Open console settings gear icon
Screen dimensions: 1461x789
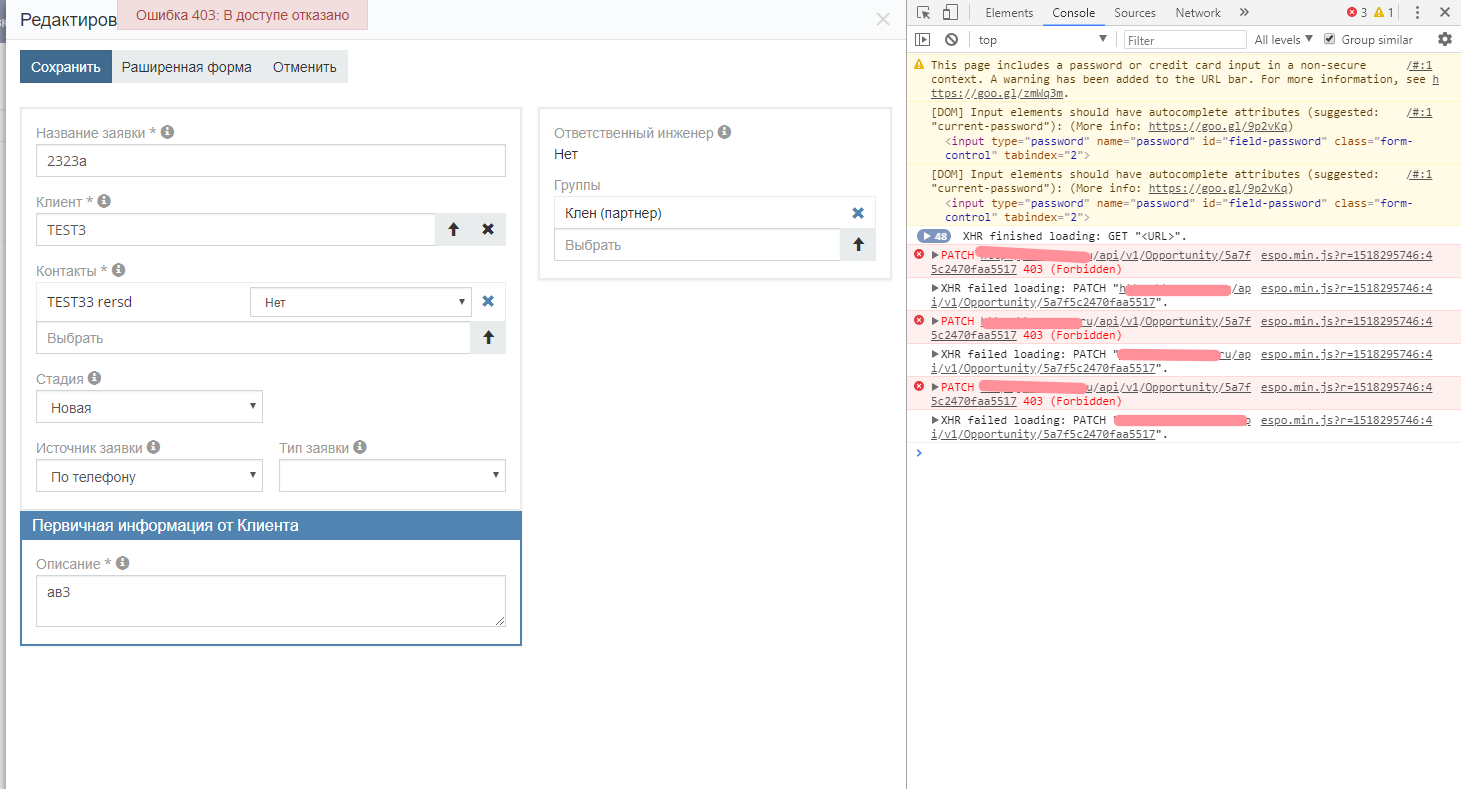click(1444, 40)
